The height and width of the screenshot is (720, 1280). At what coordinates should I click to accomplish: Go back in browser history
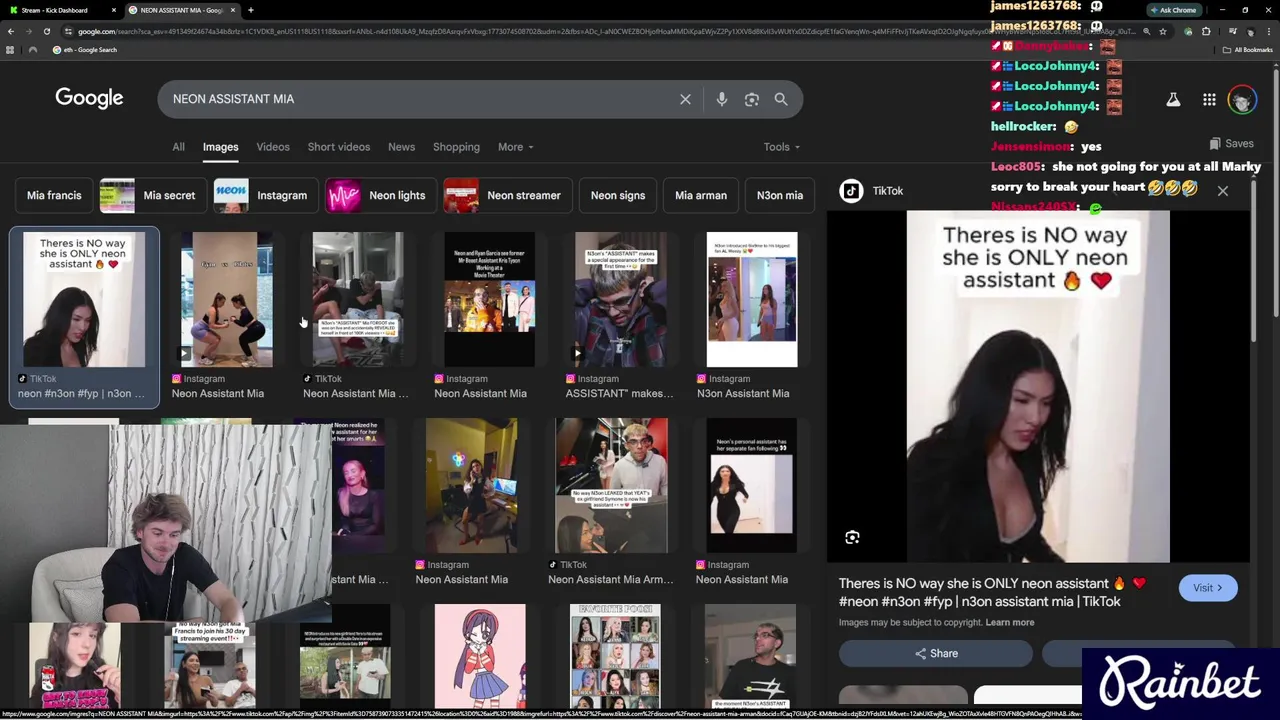click(x=11, y=31)
